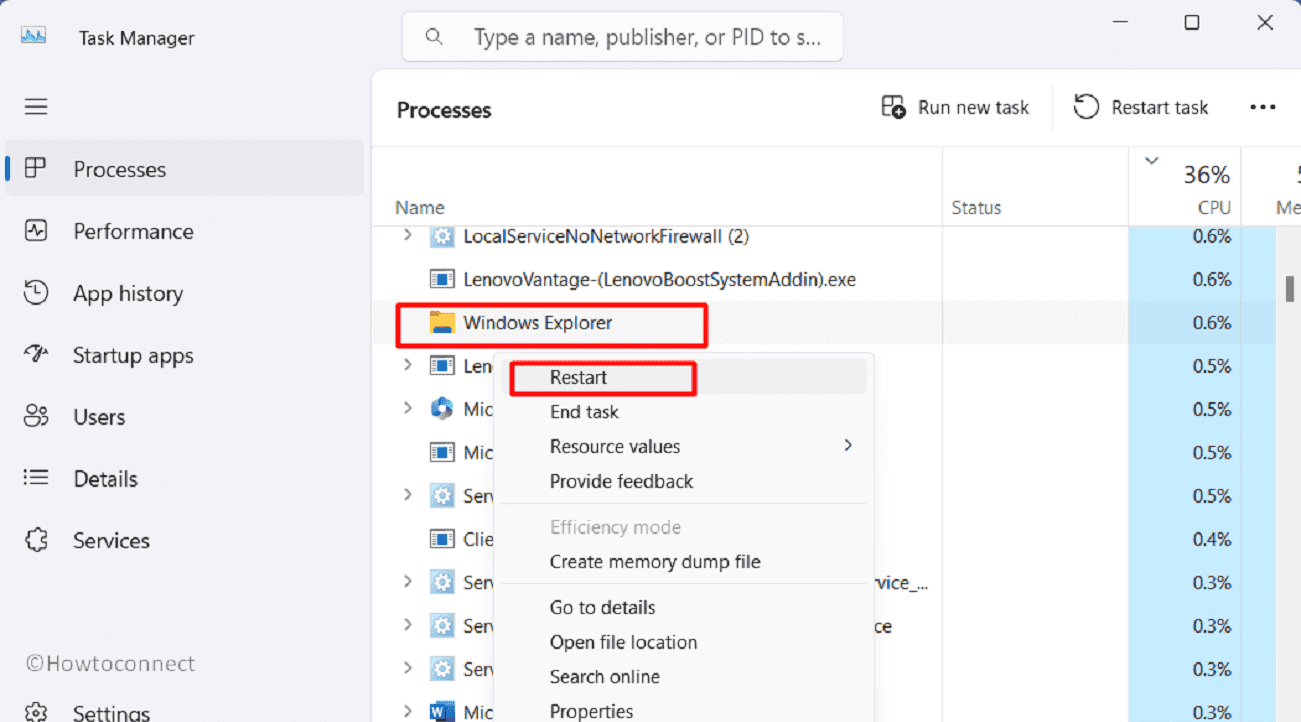Image resolution: width=1301 pixels, height=722 pixels.
Task: Choose Properties in the context menu
Action: point(682,710)
